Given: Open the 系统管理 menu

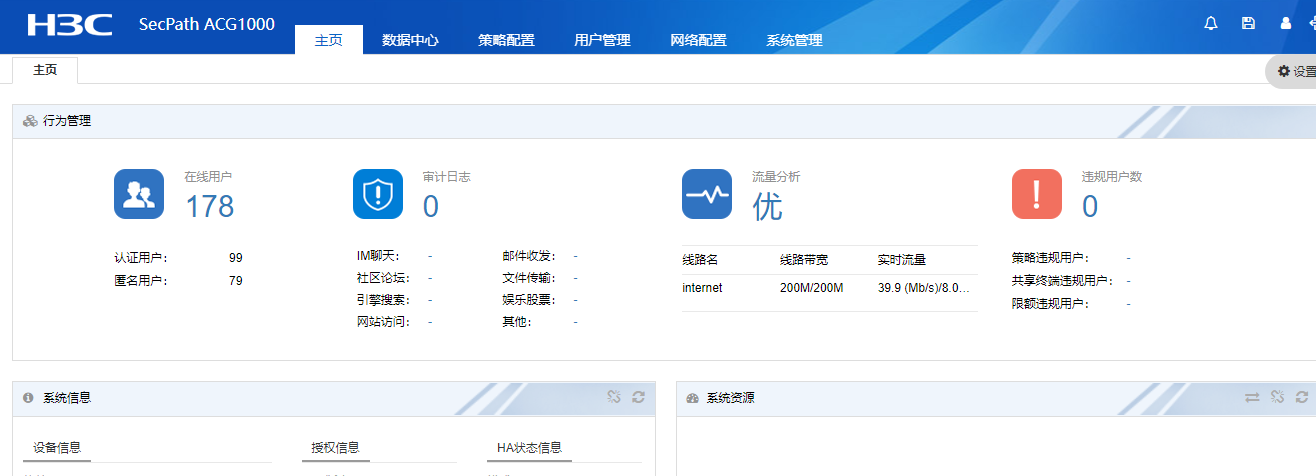Looking at the screenshot, I should (794, 41).
